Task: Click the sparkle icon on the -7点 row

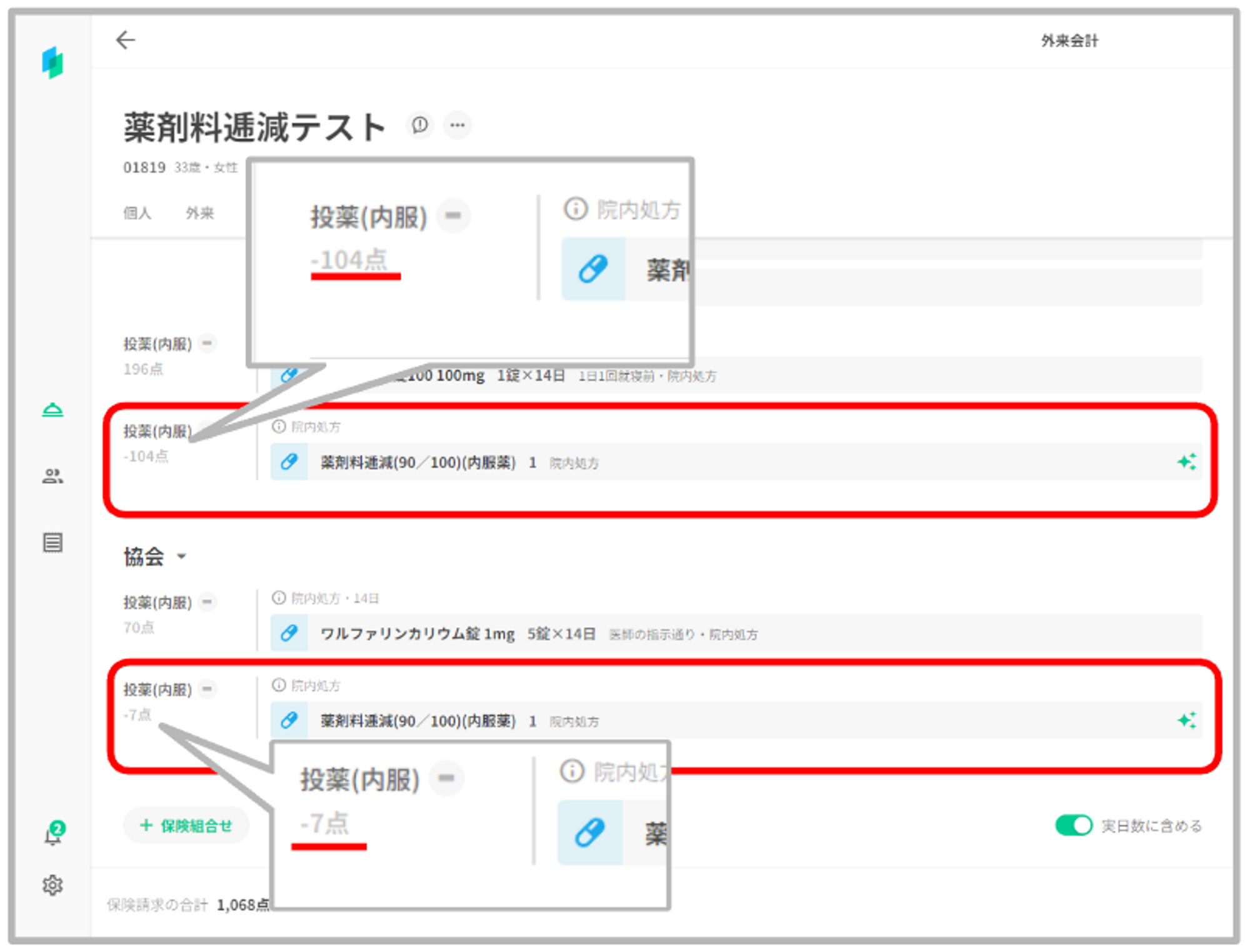Action: 1186,720
